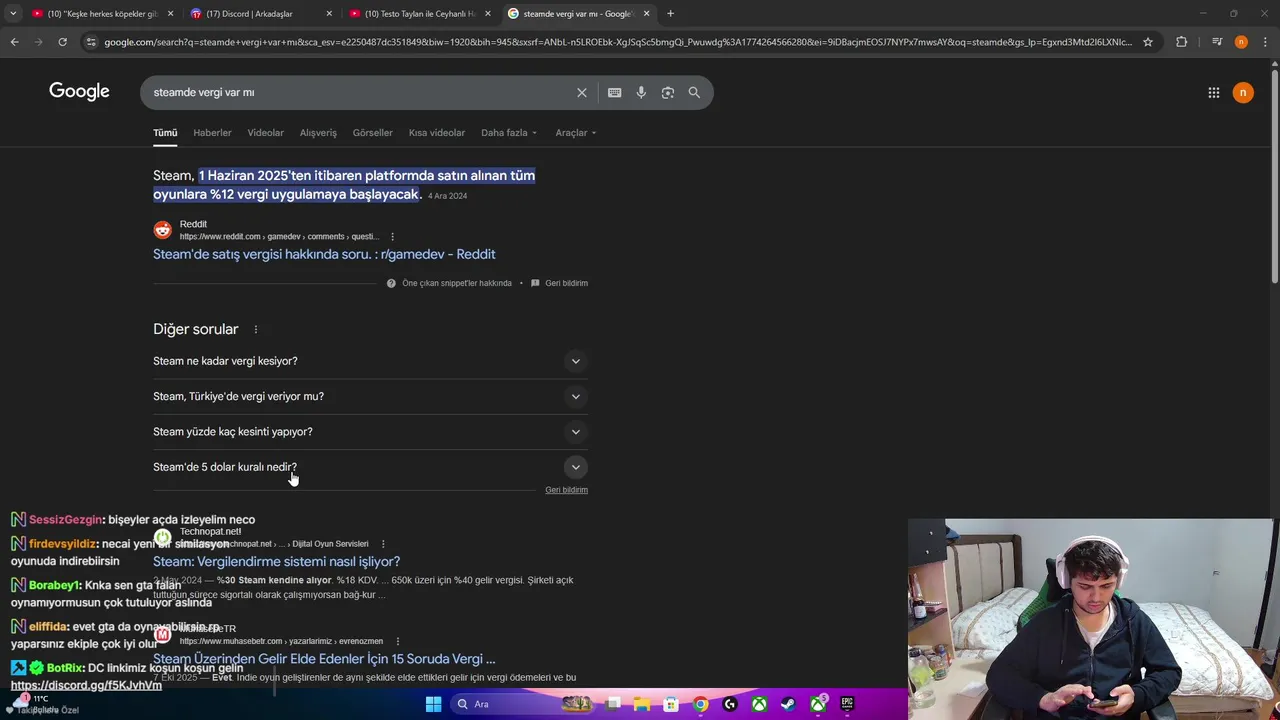Select the Tümü search tab

pyautogui.click(x=165, y=132)
